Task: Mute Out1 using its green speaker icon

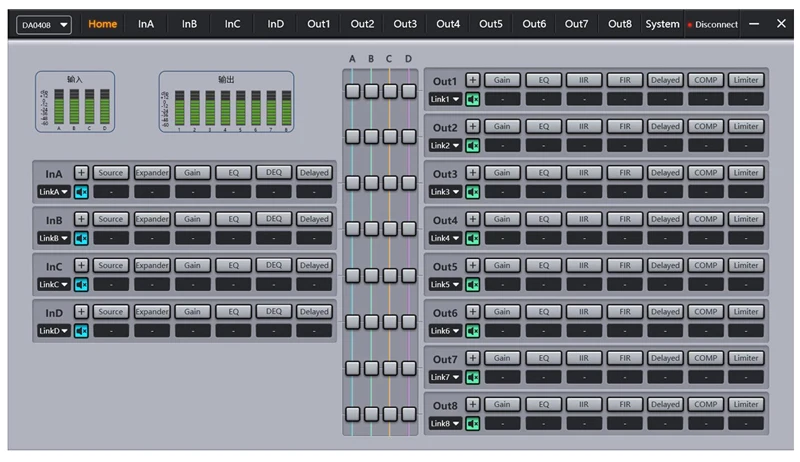Action: point(472,99)
